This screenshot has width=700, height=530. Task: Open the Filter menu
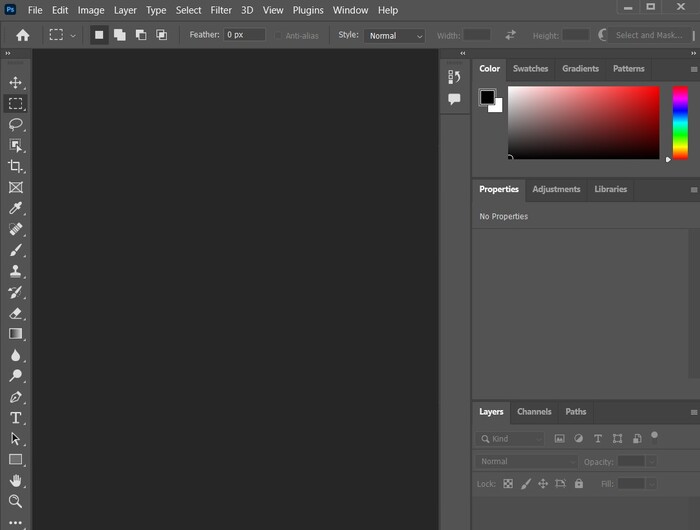click(221, 10)
